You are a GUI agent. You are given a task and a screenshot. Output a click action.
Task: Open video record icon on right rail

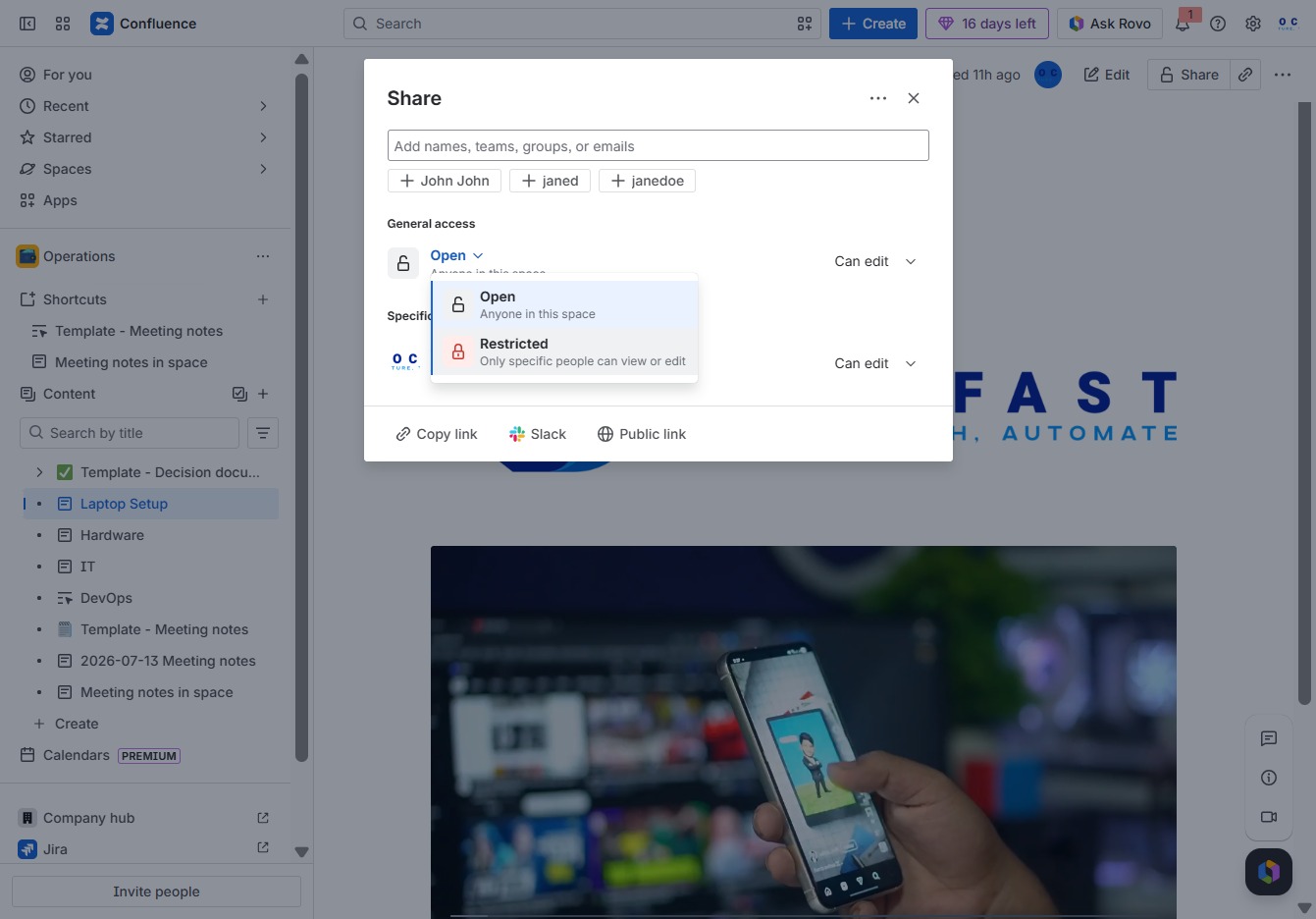1269,817
